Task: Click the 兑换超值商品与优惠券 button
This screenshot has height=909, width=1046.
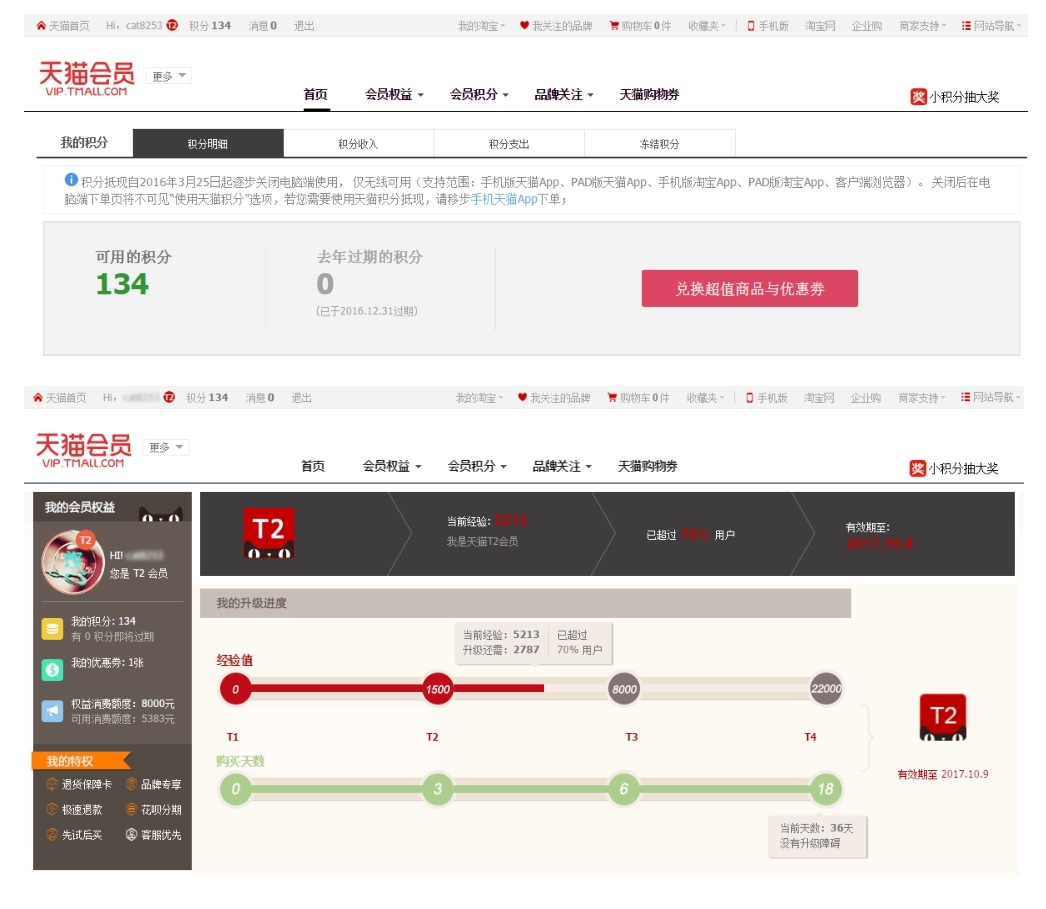Action: pyautogui.click(x=749, y=289)
